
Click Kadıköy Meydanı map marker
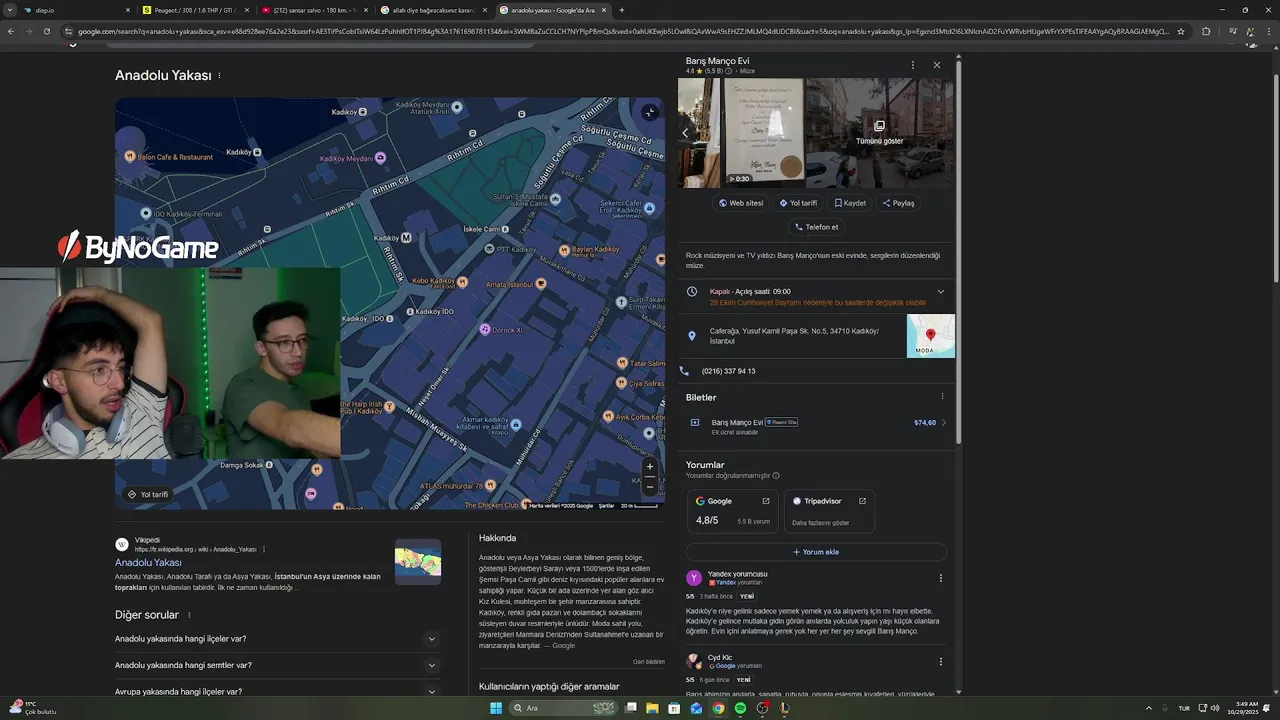click(380, 158)
